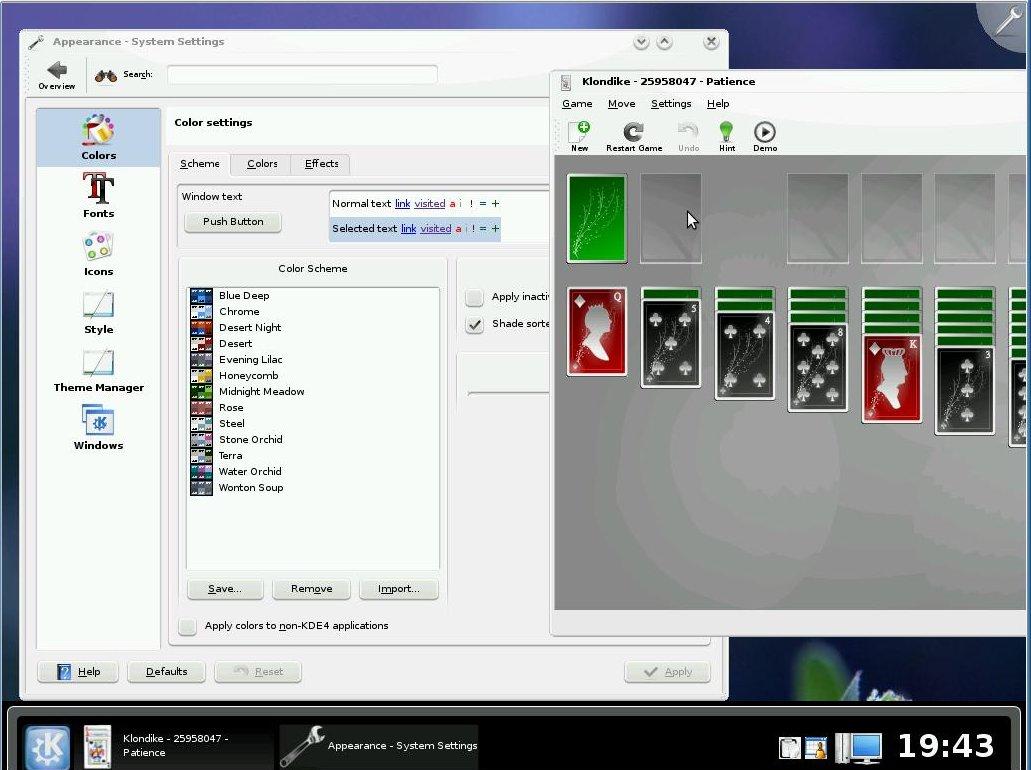
Task: Open the KDE application launcher
Action: 47,747
